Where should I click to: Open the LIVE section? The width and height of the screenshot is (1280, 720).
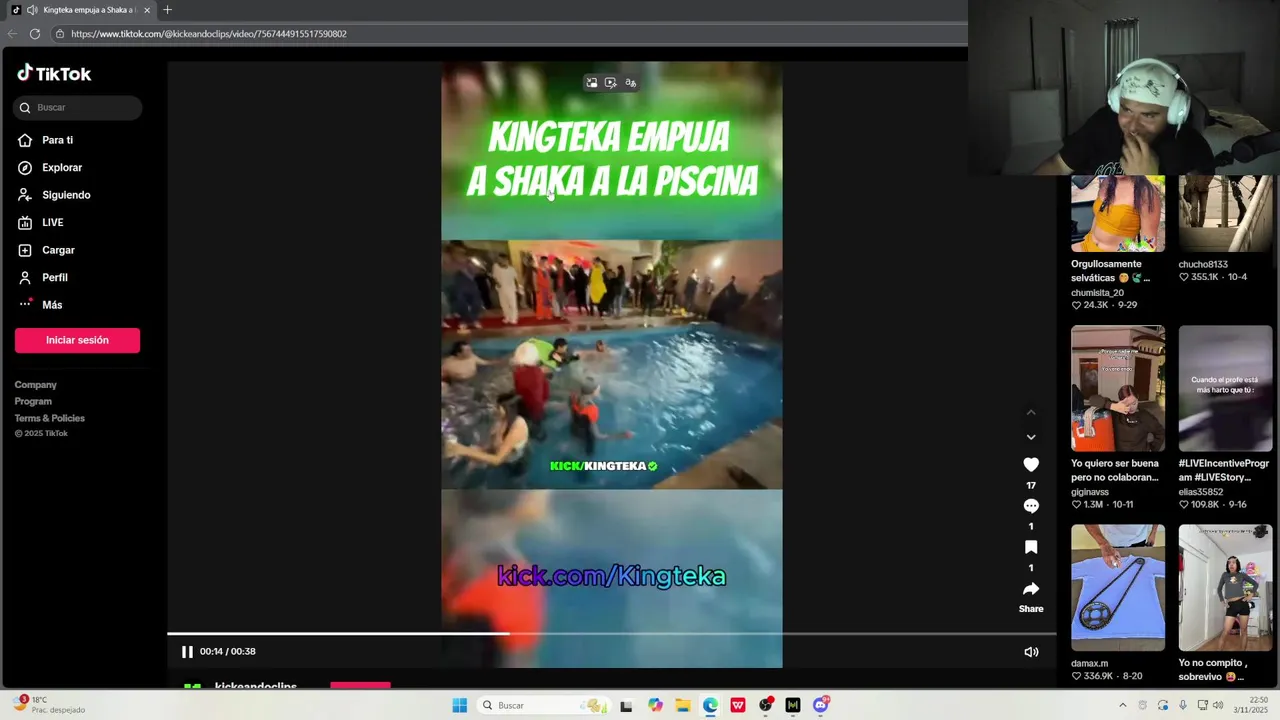tap(41, 223)
